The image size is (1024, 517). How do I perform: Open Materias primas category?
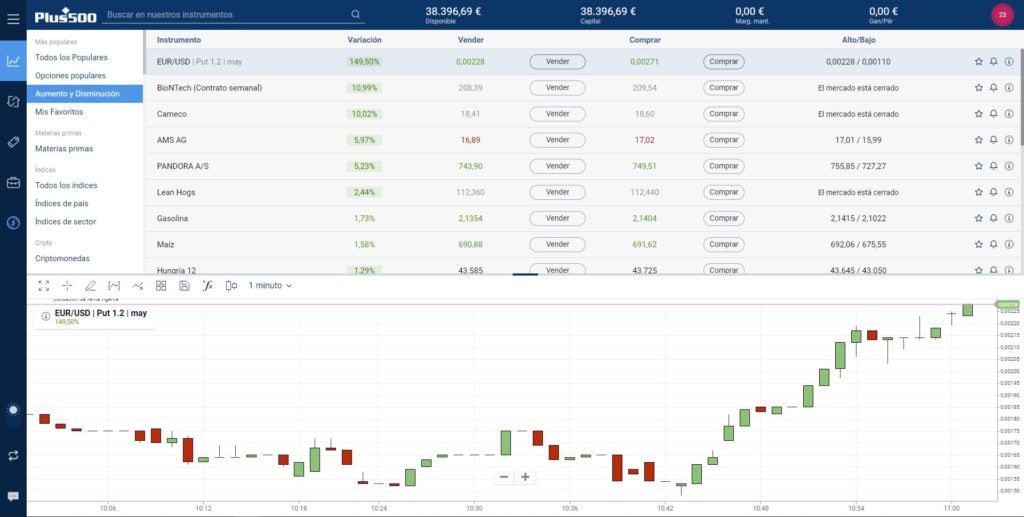(64, 149)
